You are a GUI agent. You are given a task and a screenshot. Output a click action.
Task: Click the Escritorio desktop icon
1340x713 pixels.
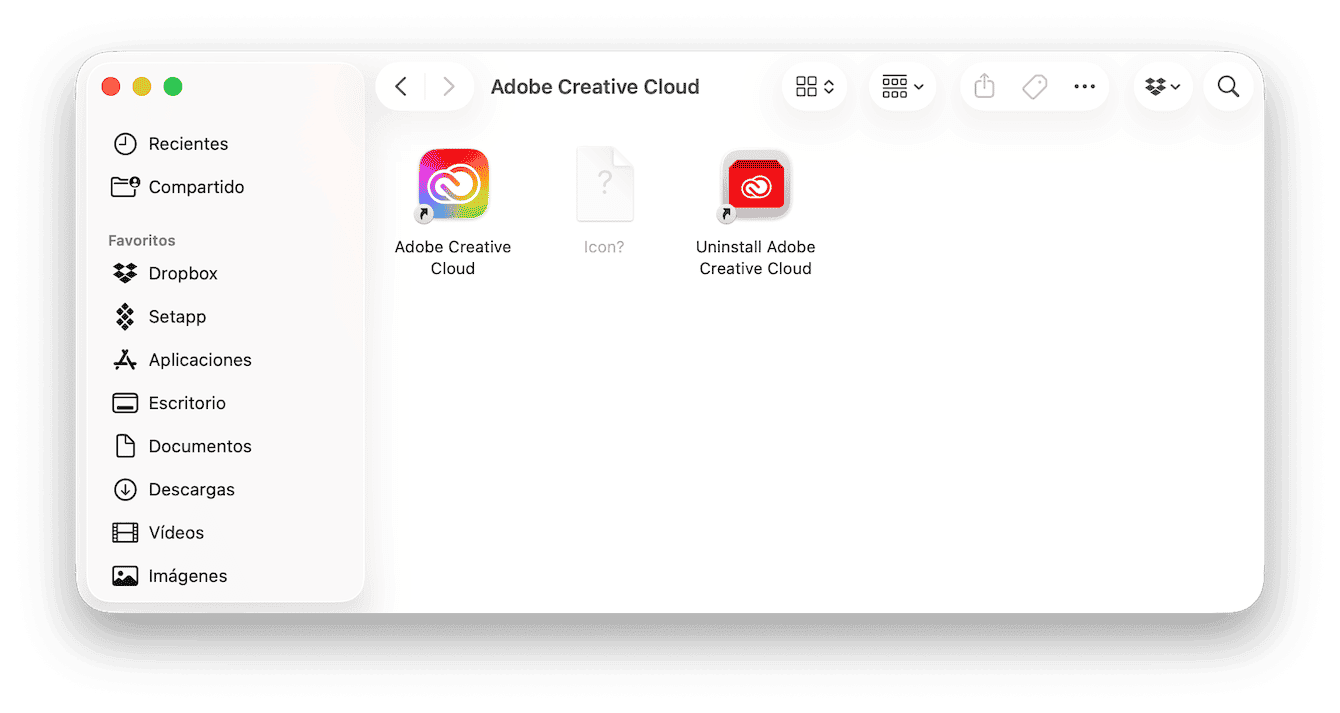[125, 403]
